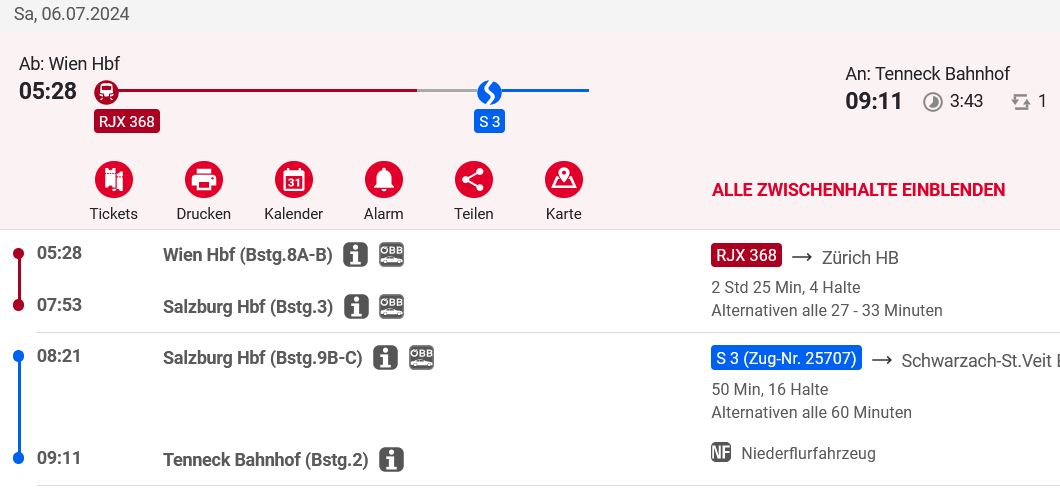Open the Tenneck Bahnhof (Bstg.2) station link
Viewport: 1060px width, 502px height.
266,460
